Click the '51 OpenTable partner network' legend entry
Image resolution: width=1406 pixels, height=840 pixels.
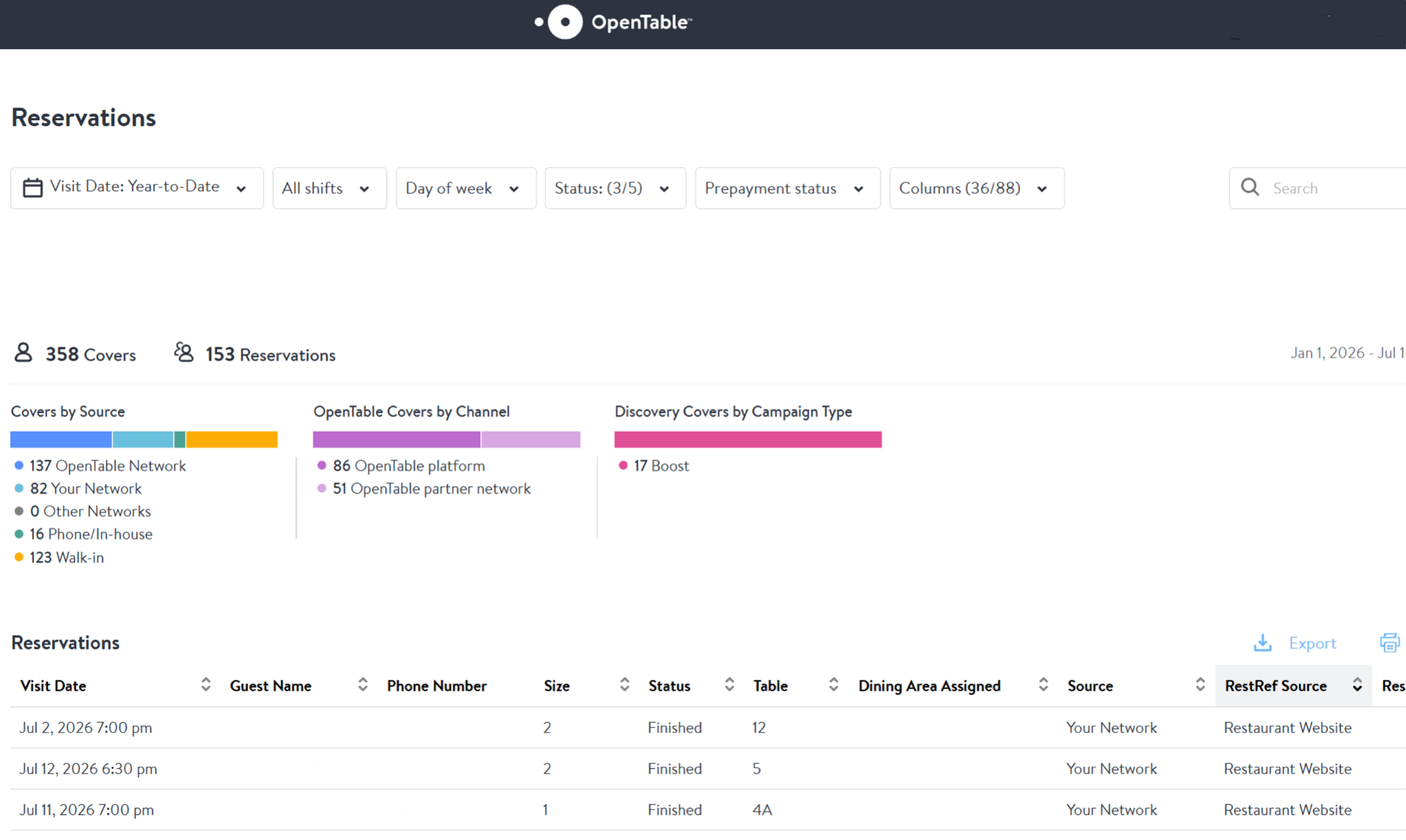pyautogui.click(x=424, y=489)
